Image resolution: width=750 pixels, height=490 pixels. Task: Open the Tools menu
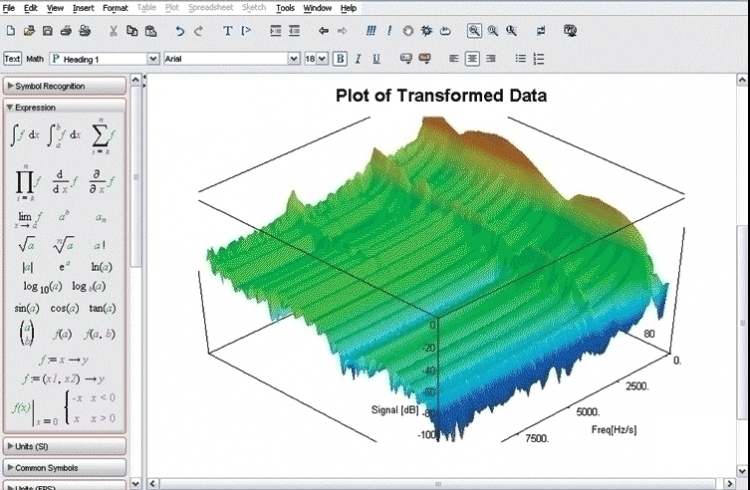tap(285, 8)
